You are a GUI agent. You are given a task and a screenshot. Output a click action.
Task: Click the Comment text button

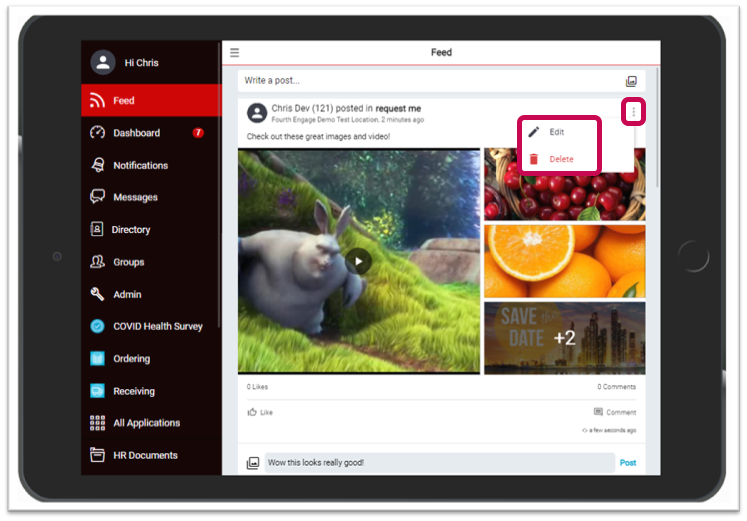click(x=621, y=412)
